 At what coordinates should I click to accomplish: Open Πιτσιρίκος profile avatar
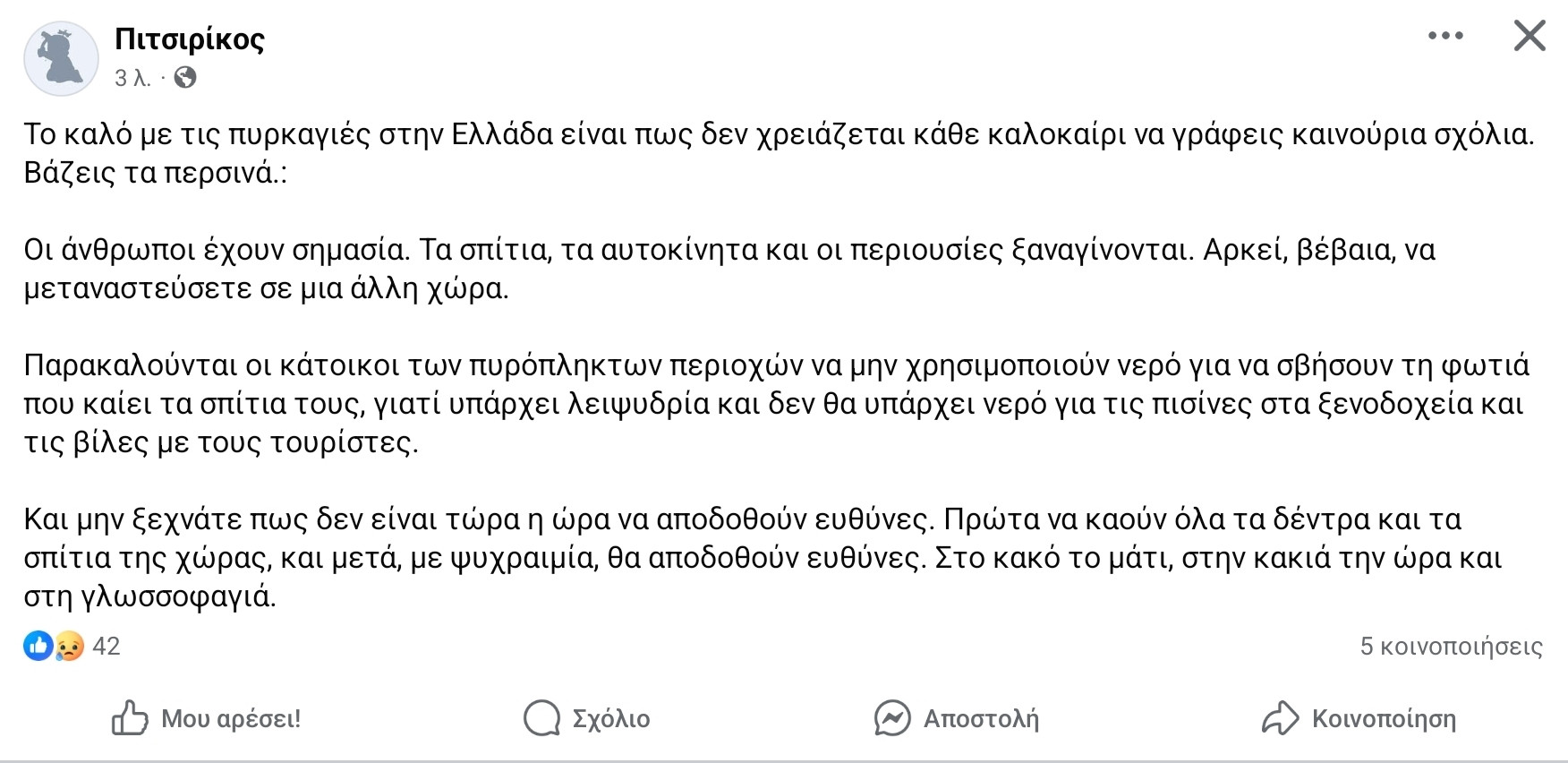61,58
